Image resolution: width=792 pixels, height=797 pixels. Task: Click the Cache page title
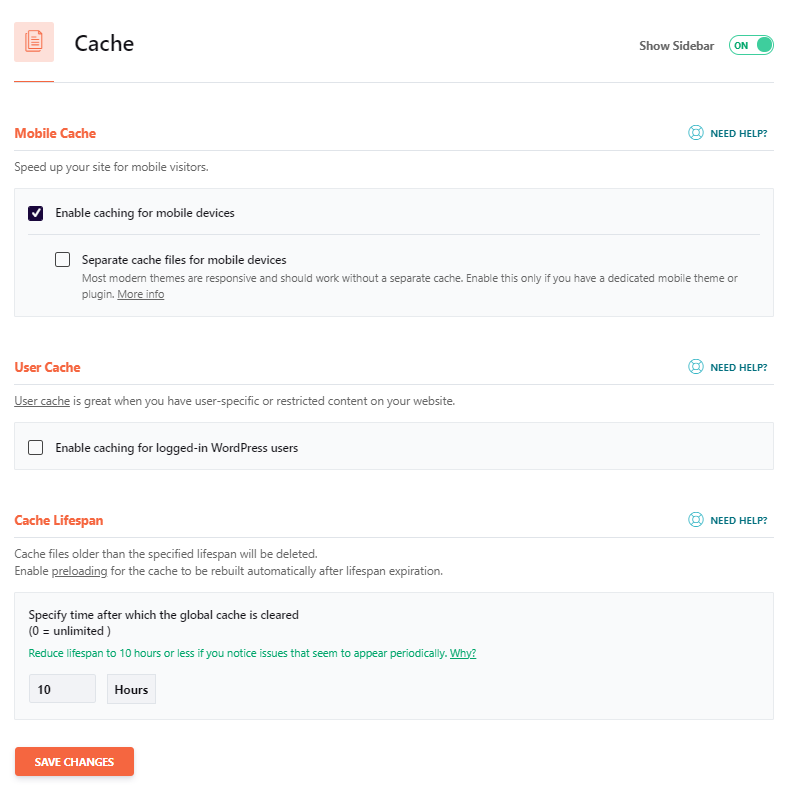(x=104, y=43)
